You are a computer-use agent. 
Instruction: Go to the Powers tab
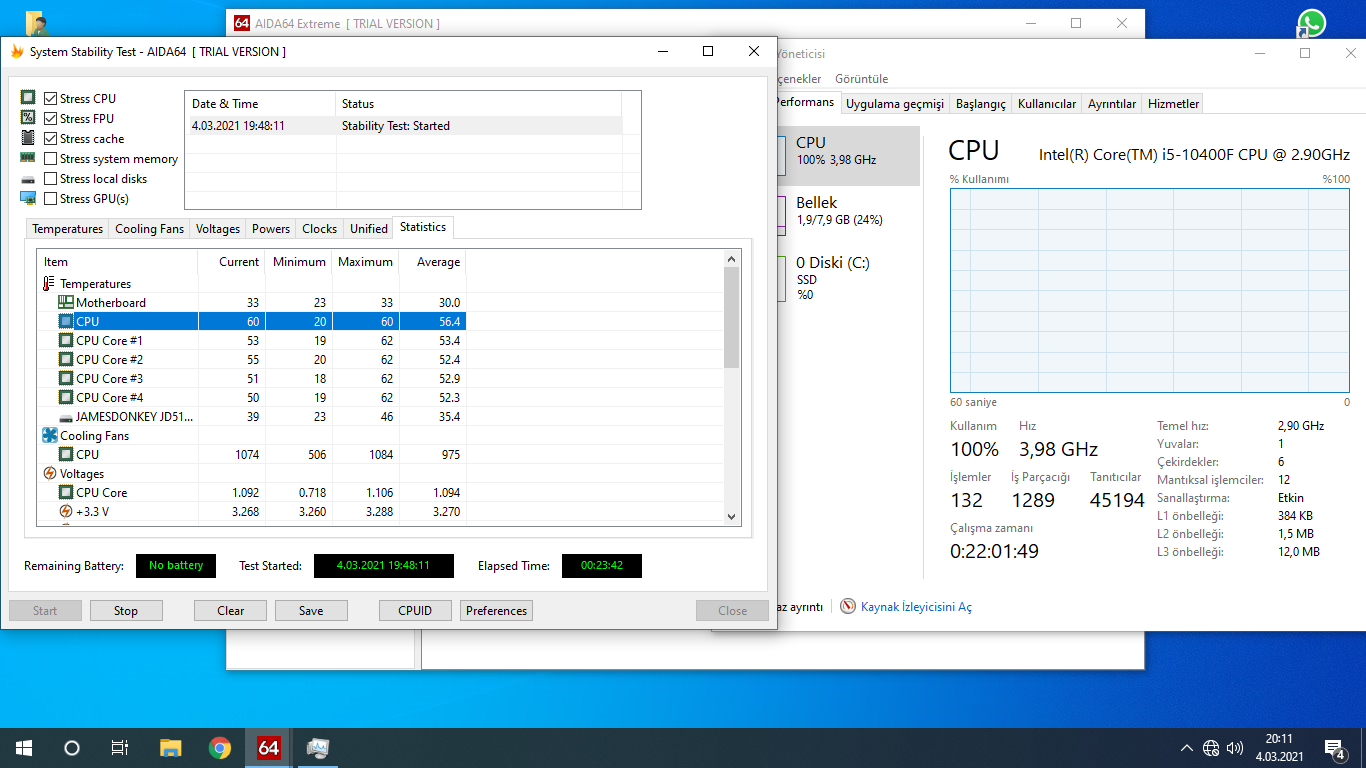pyautogui.click(x=271, y=229)
